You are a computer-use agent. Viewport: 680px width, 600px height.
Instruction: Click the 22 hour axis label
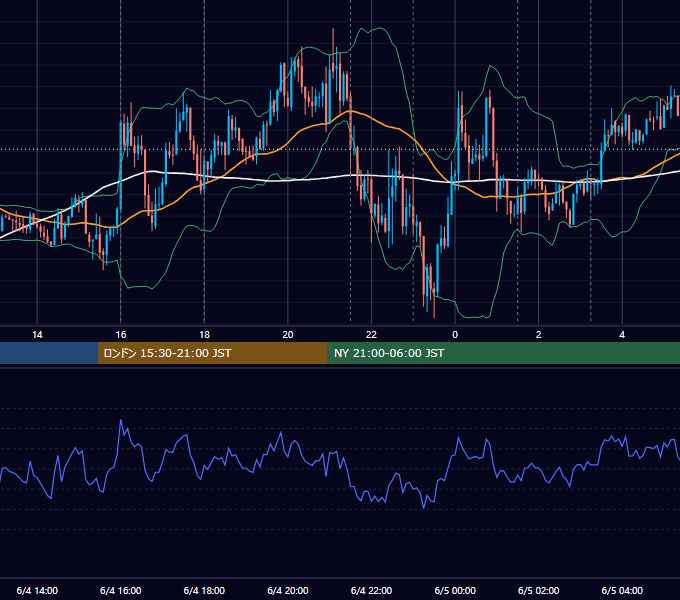[371, 335]
